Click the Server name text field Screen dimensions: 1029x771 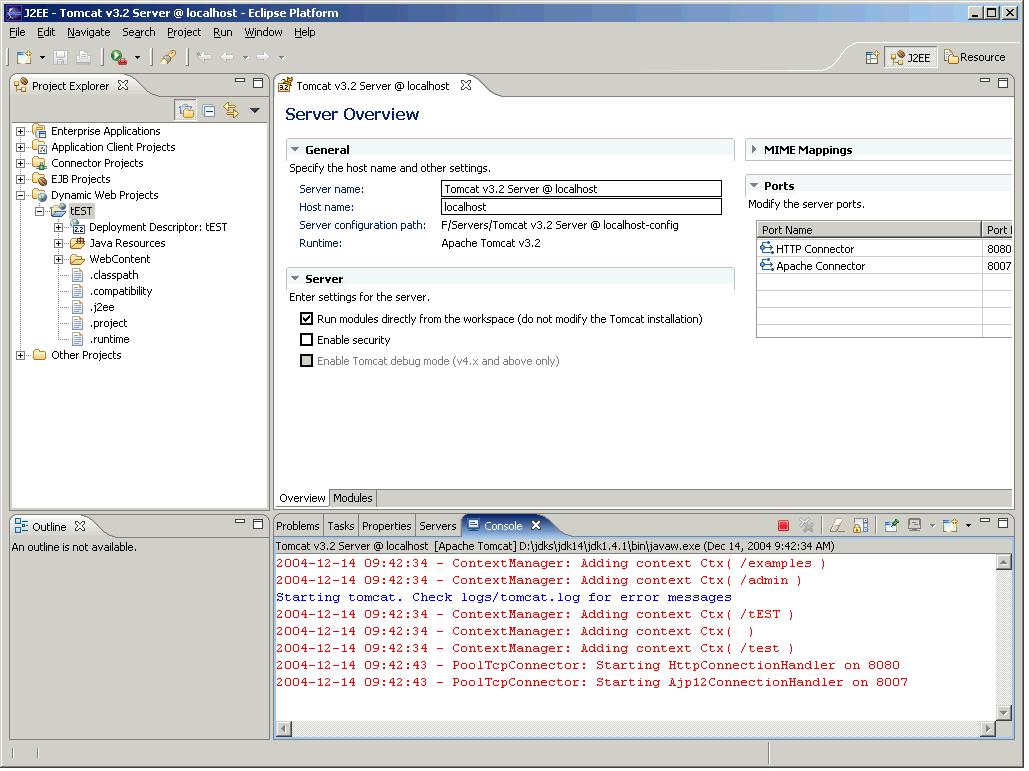click(x=581, y=189)
